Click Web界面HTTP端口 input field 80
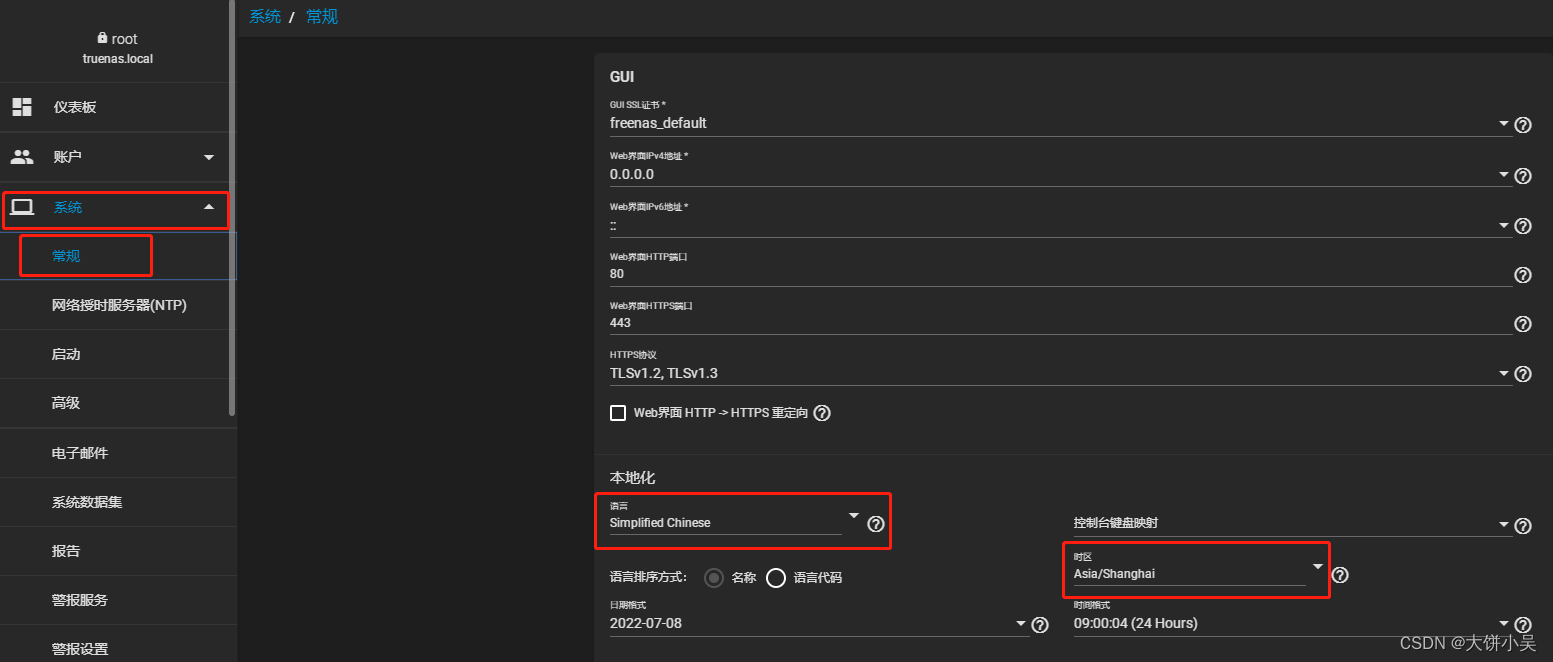The image size is (1553, 662). (1060, 273)
